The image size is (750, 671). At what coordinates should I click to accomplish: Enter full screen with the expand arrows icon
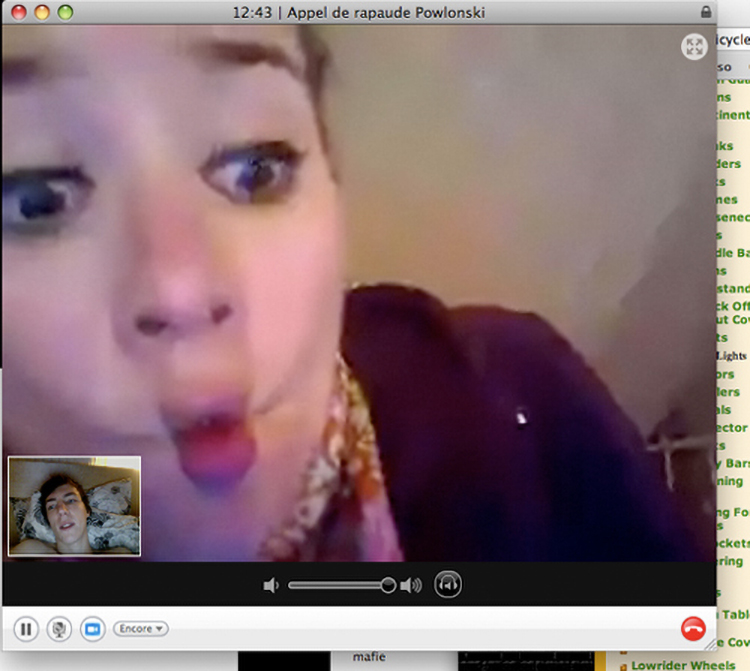click(694, 47)
